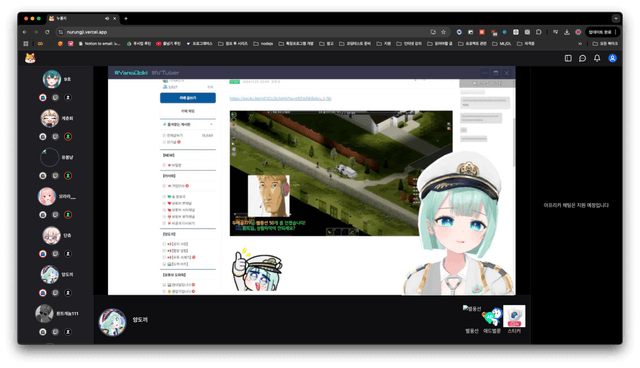Open the 모든 북마크 folder
The height and width of the screenshot is (368, 640).
[x=605, y=44]
